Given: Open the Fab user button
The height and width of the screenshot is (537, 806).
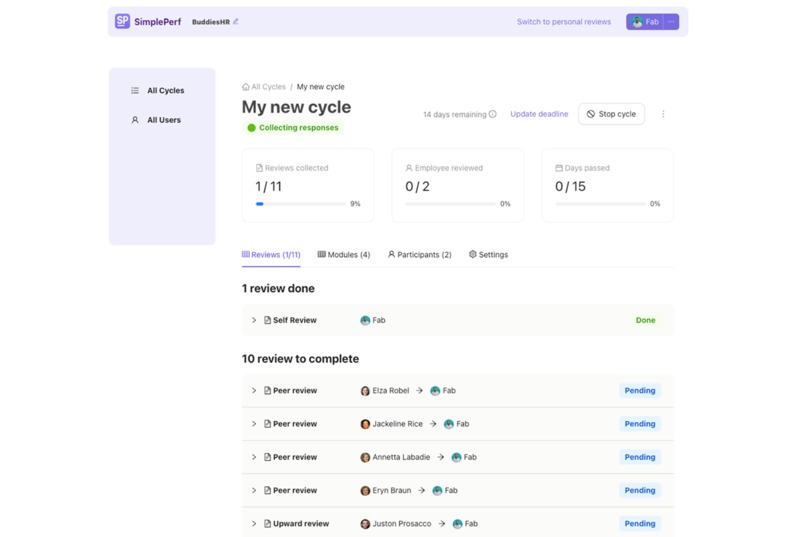Looking at the screenshot, I should (x=645, y=22).
